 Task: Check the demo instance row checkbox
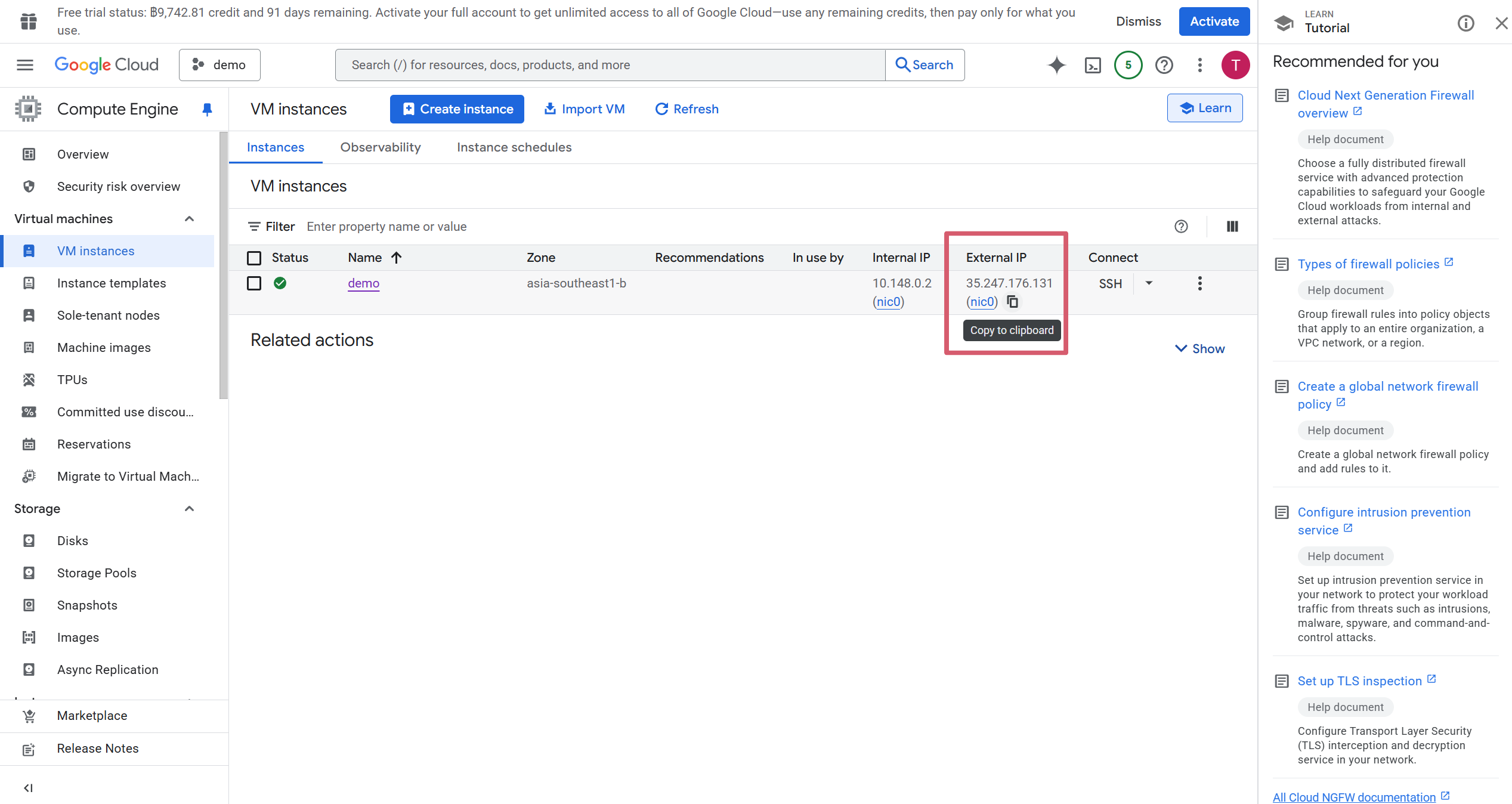254,283
